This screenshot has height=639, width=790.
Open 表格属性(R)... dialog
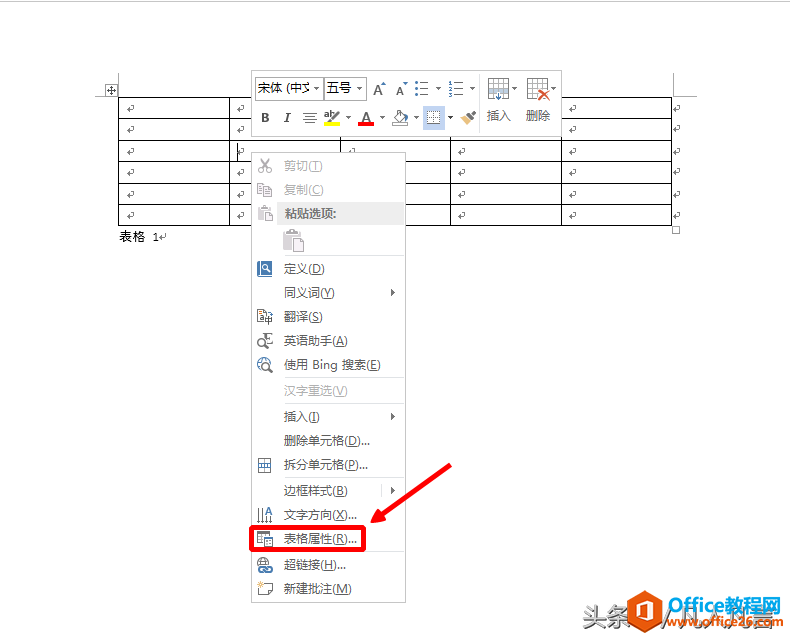coord(328,539)
